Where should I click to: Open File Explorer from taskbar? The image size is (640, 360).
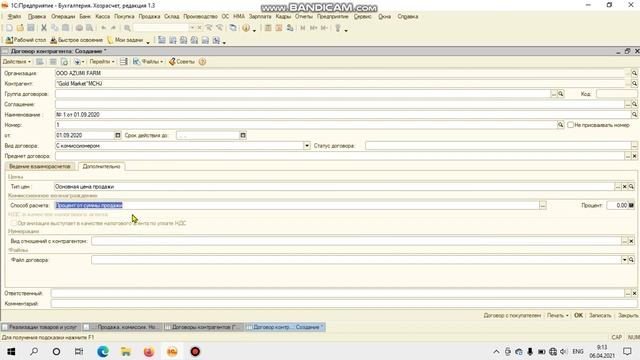pyautogui.click(x=126, y=351)
